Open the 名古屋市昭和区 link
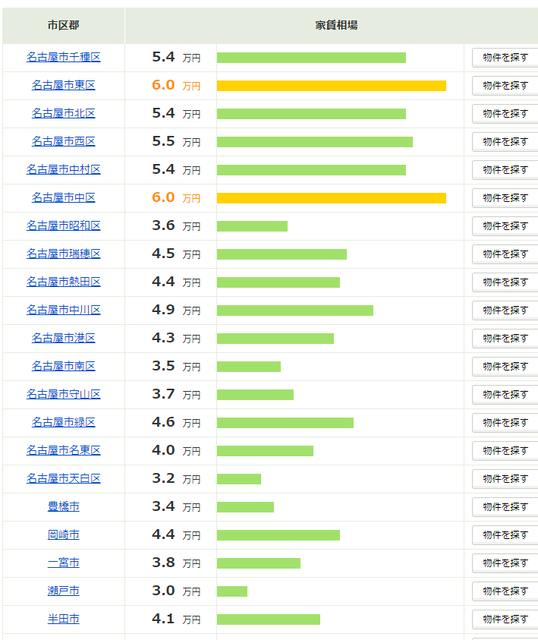538x640 pixels. click(63, 226)
